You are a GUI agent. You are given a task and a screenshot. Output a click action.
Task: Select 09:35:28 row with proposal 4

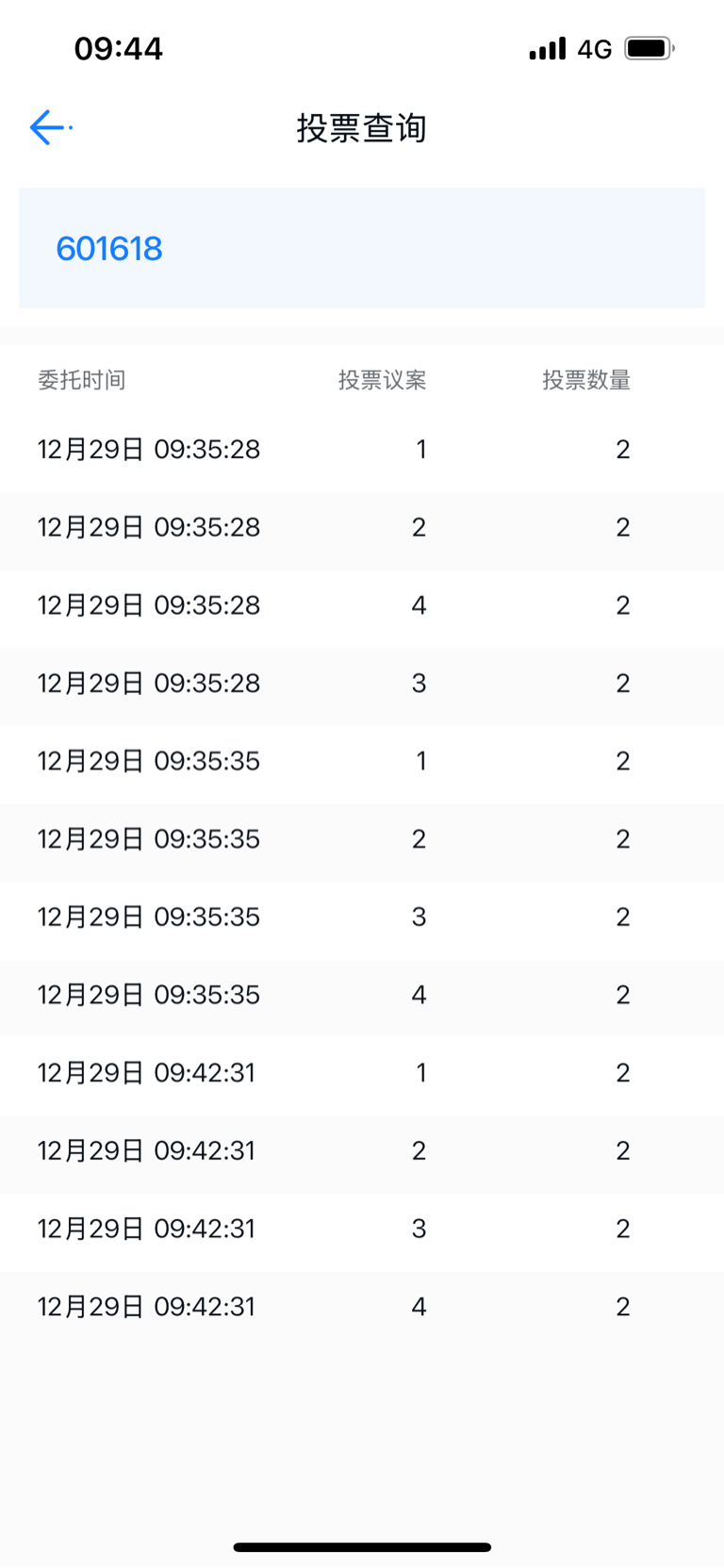[362, 605]
